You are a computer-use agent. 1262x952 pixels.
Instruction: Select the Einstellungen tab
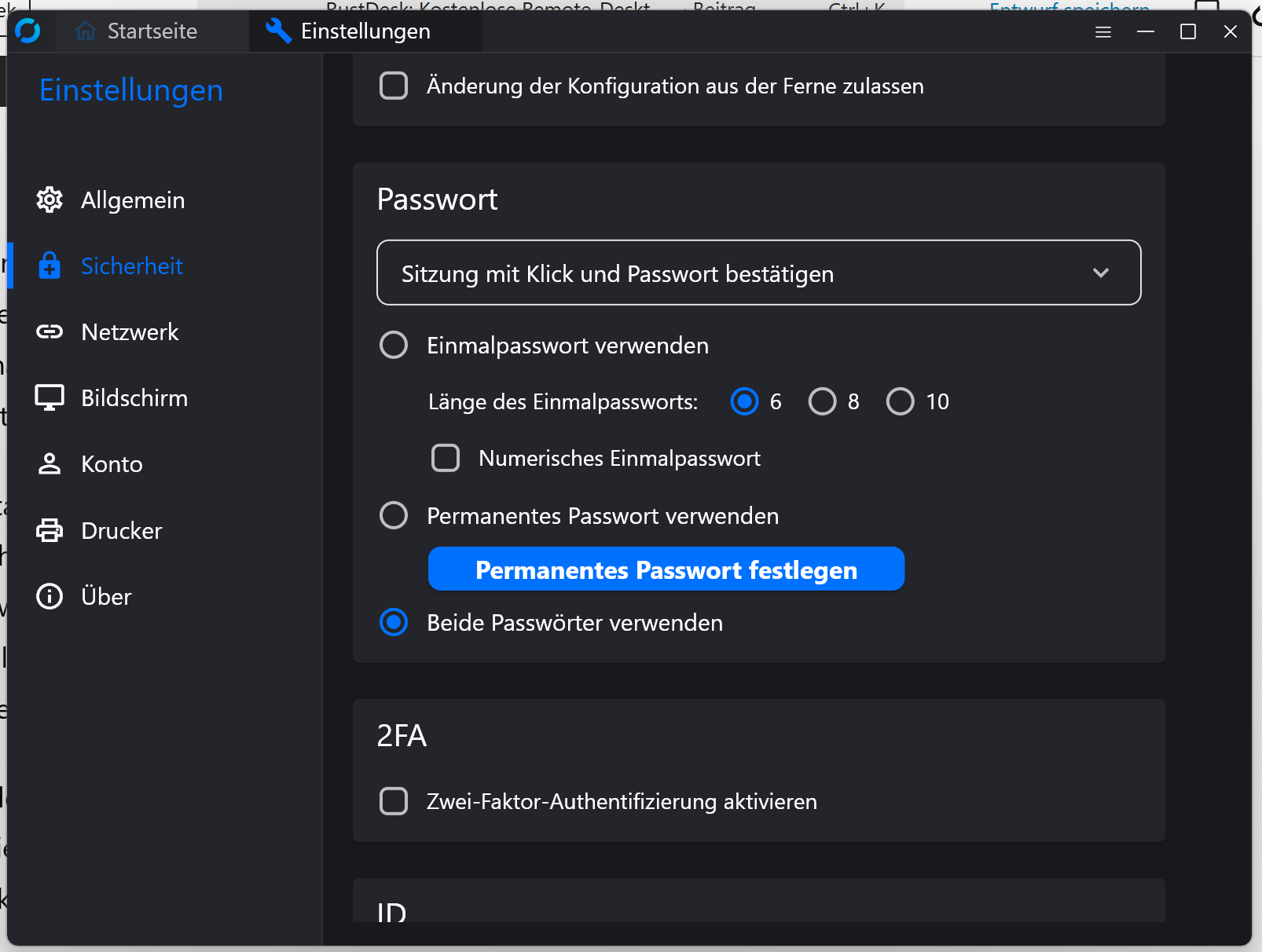click(x=350, y=31)
